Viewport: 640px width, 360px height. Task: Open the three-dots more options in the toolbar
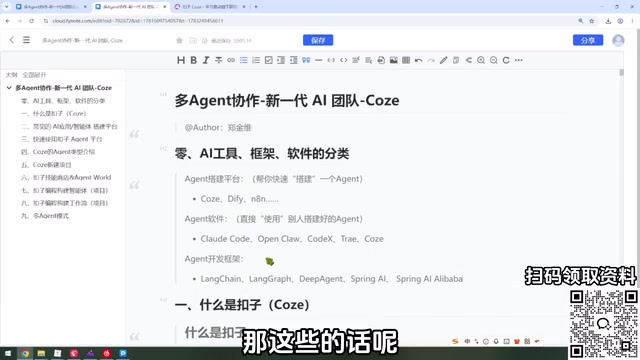[x=519, y=60]
